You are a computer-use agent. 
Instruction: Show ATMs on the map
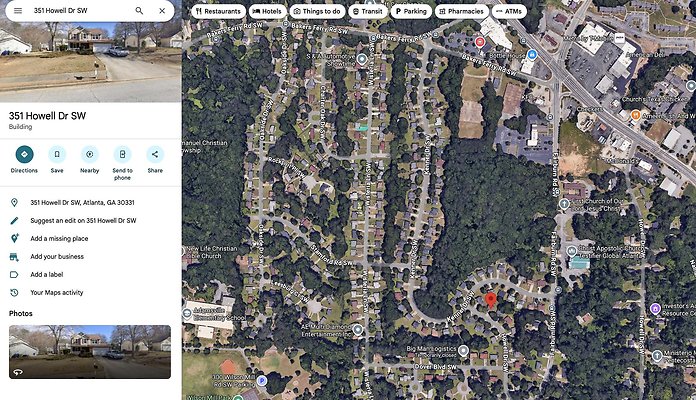click(x=509, y=11)
